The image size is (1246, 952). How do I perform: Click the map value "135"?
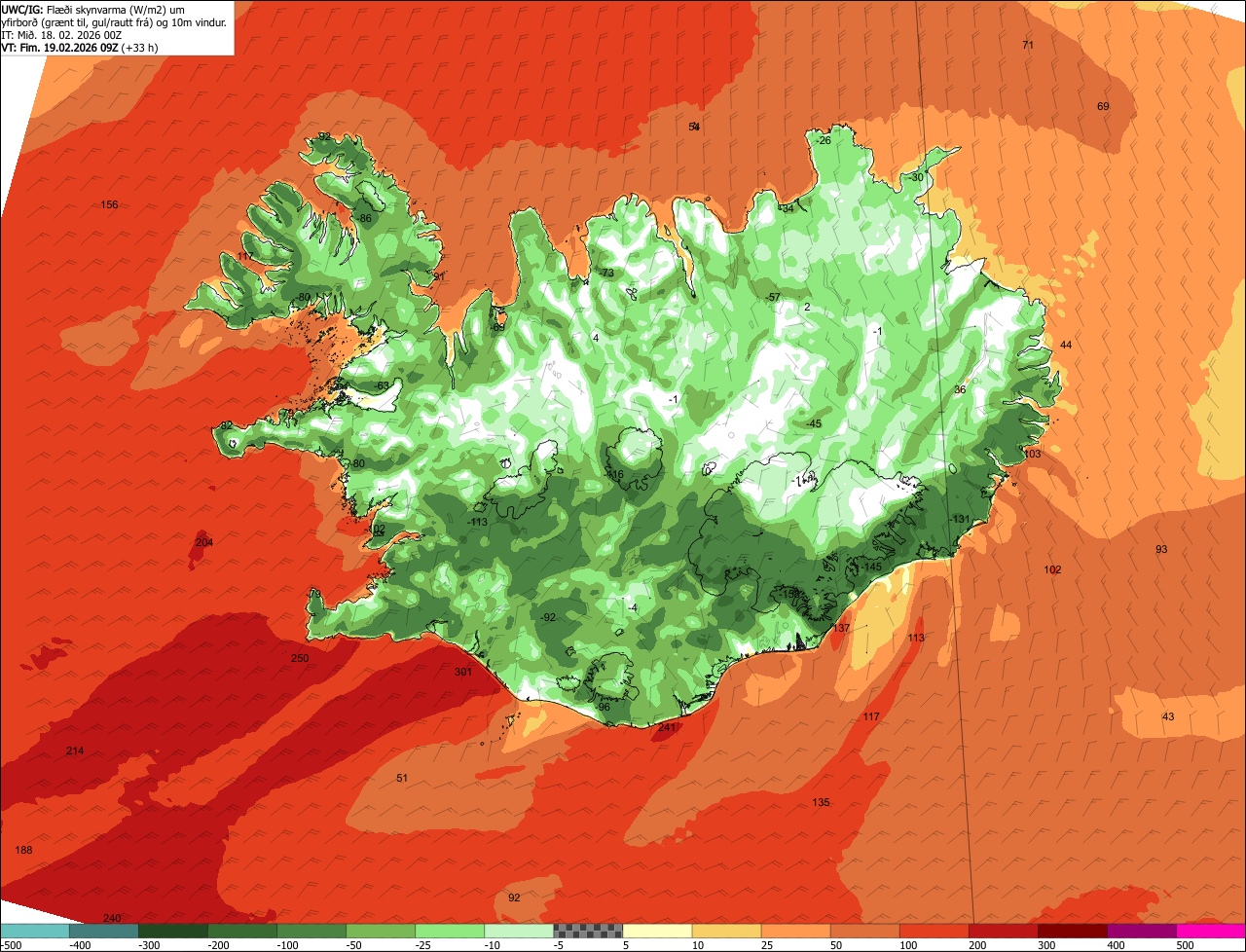(821, 802)
